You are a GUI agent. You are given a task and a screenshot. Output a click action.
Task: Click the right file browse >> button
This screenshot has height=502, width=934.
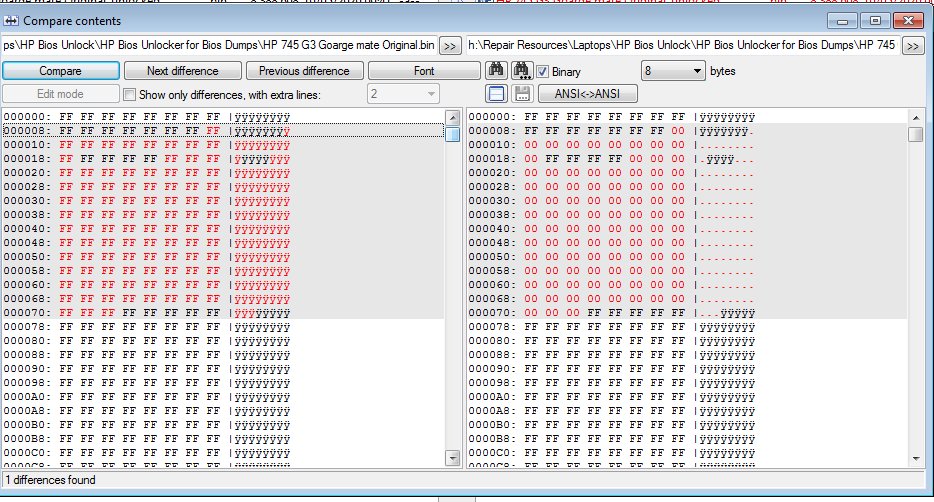pos(913,46)
